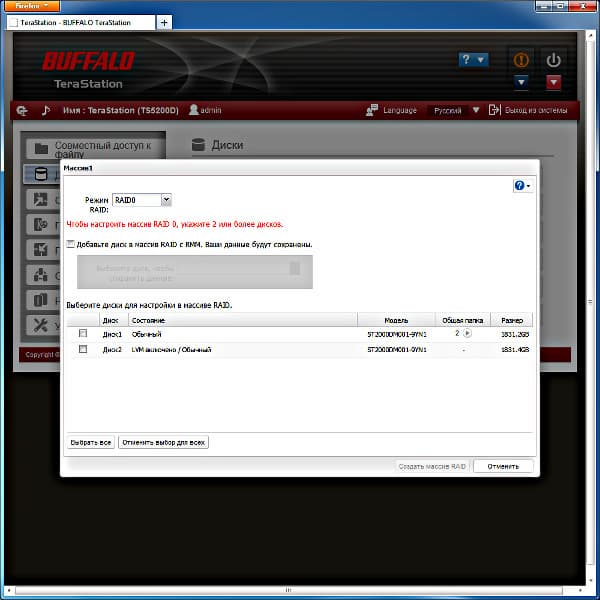Click the Общая папка column header
Screen dimensions: 600x600
(x=463, y=320)
